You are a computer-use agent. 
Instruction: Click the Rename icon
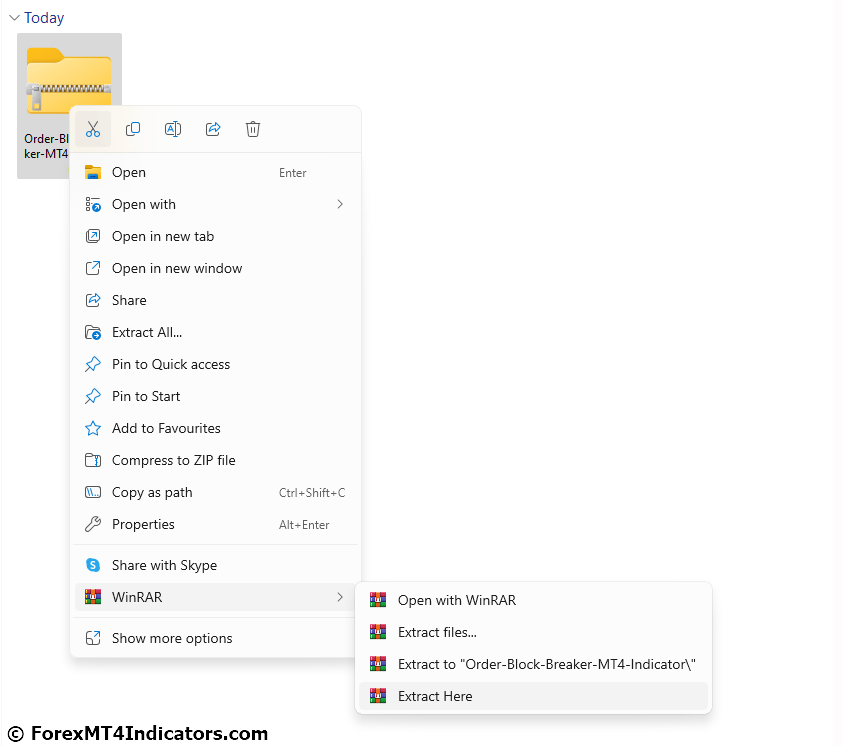tap(173, 128)
